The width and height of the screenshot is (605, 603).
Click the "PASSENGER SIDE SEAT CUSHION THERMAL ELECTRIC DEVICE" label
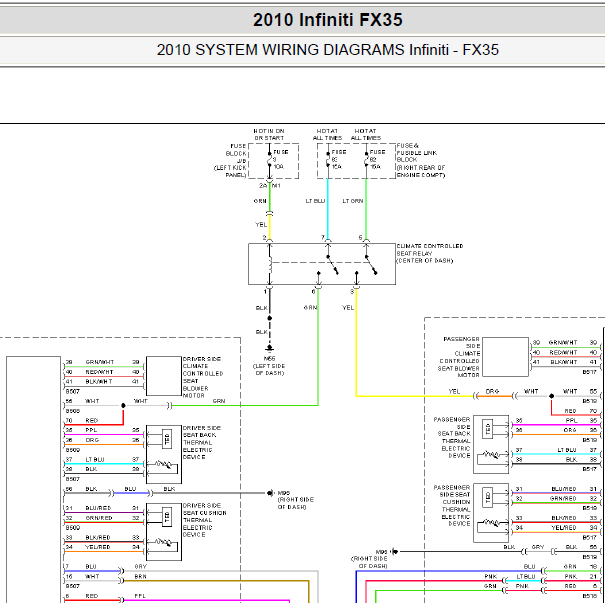click(452, 505)
